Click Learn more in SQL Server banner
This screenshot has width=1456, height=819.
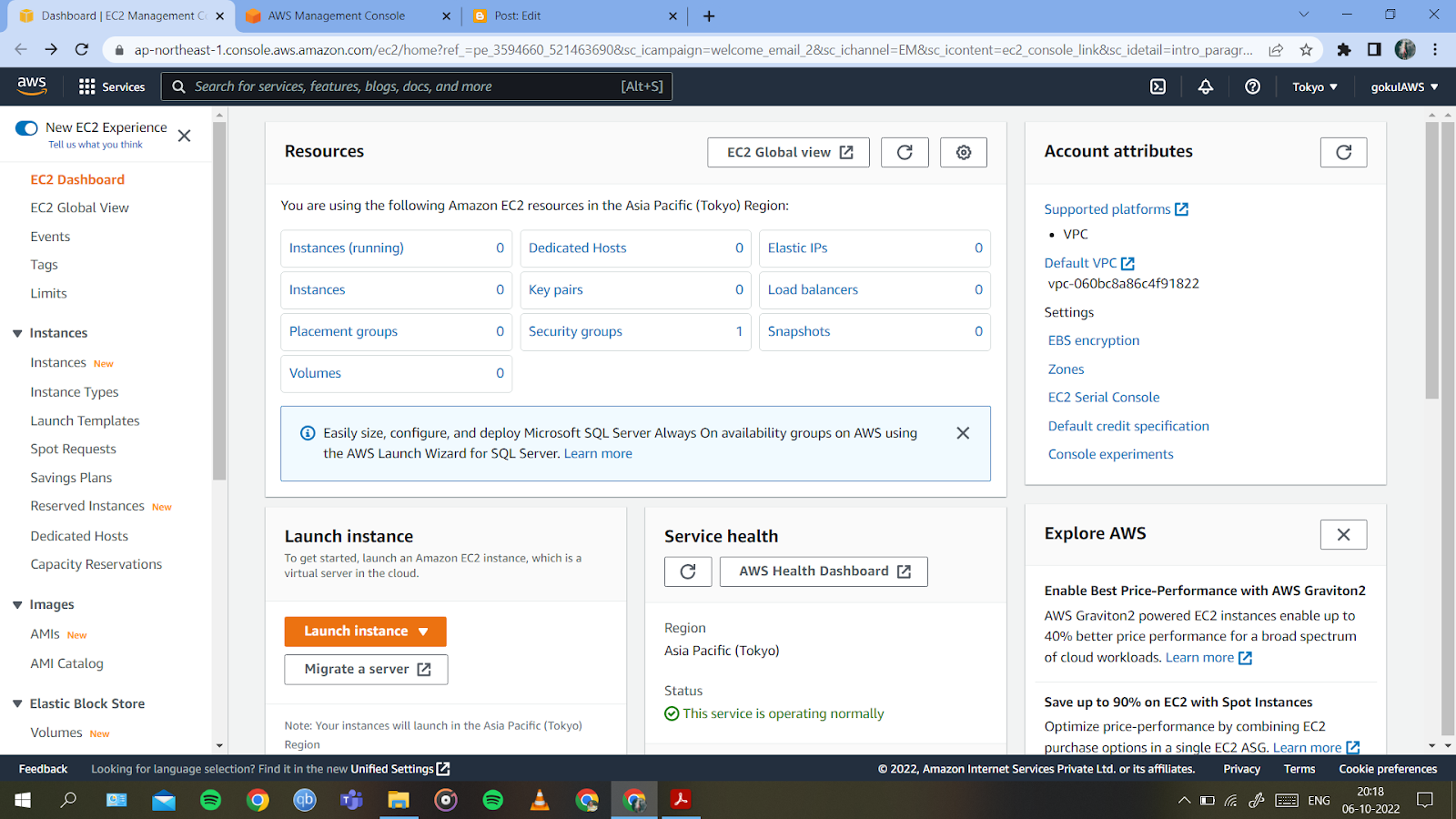tap(598, 453)
